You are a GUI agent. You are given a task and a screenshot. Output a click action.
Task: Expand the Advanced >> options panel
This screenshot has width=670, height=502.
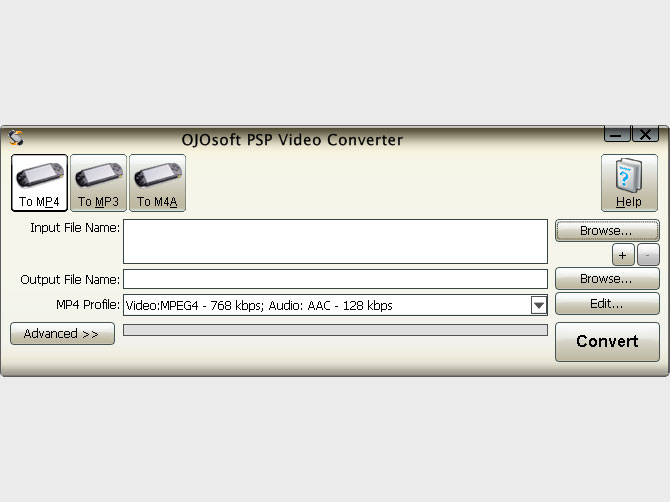click(x=62, y=334)
